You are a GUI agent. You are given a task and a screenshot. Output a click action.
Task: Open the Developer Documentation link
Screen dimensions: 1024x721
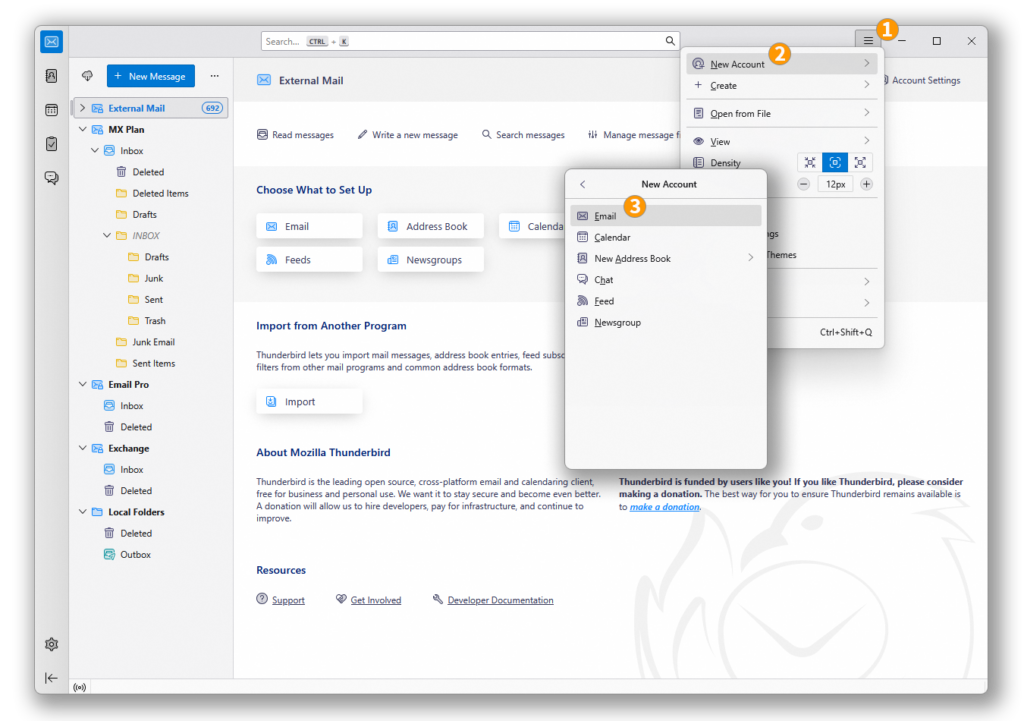click(x=501, y=599)
